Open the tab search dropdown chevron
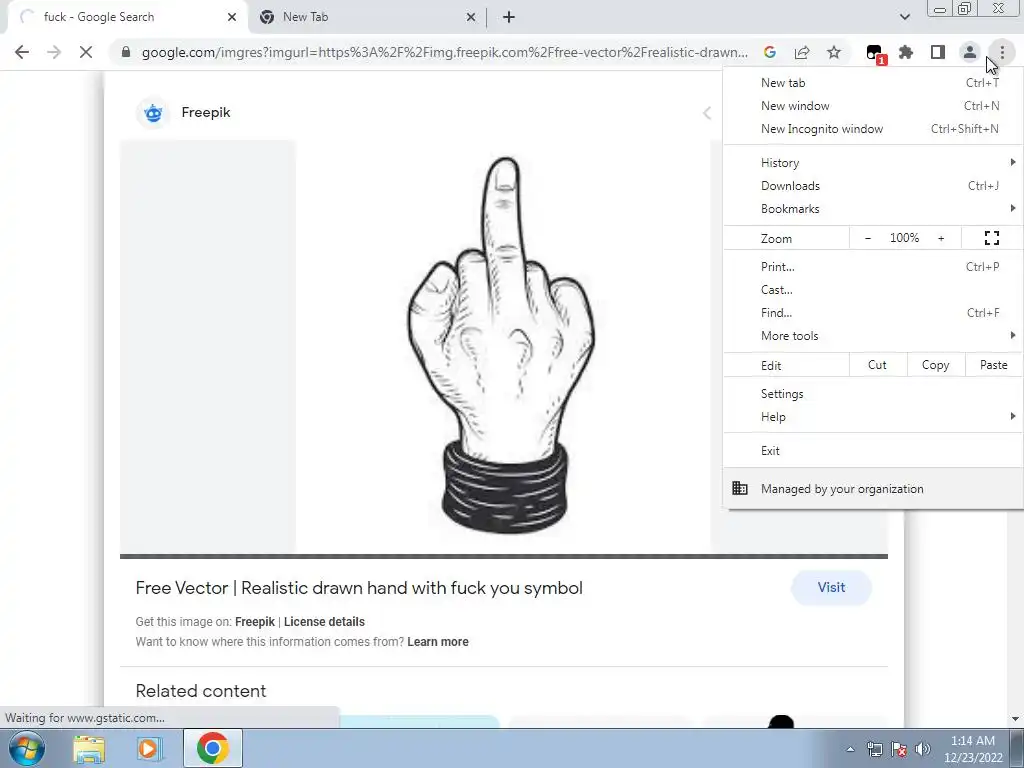Viewport: 1024px width, 768px height. pyautogui.click(x=904, y=17)
